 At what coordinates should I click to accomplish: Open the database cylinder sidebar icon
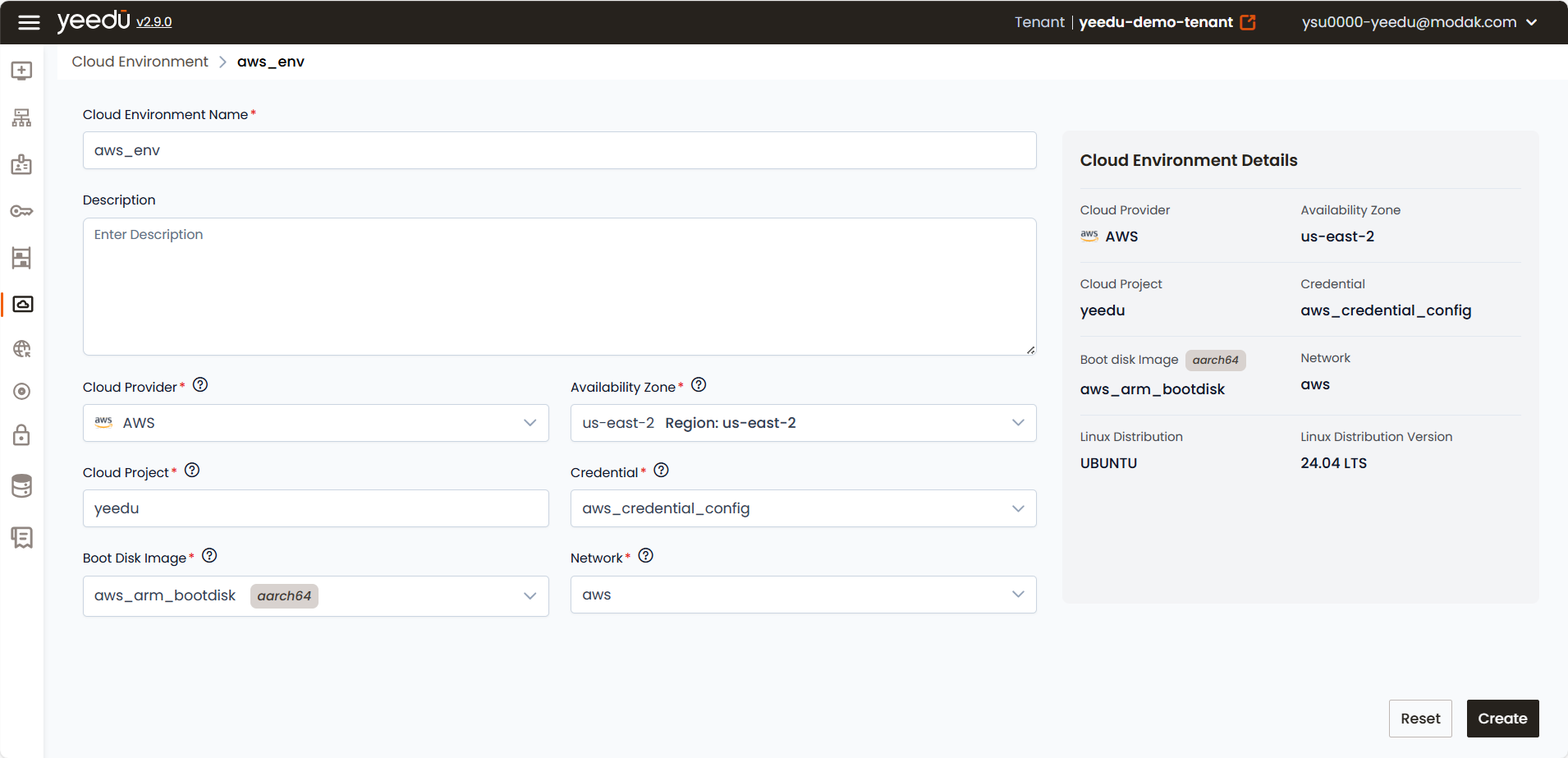22,485
